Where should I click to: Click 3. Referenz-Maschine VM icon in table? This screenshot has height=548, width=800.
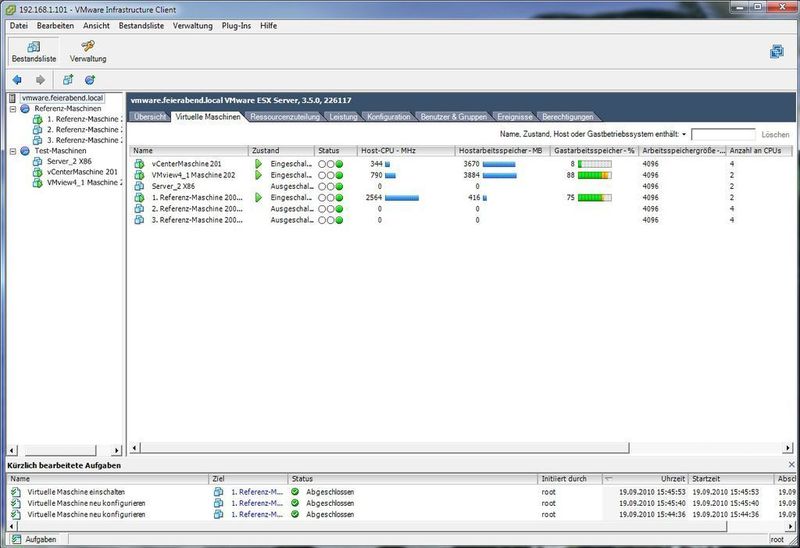139,220
